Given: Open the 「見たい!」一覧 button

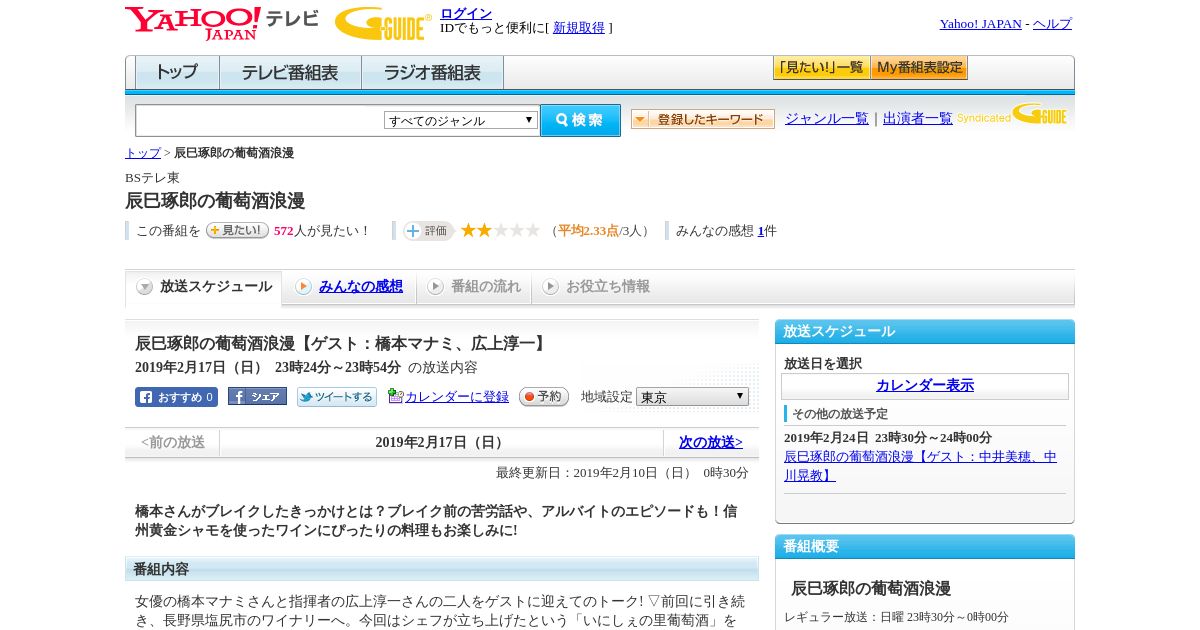Looking at the screenshot, I should coord(821,68).
